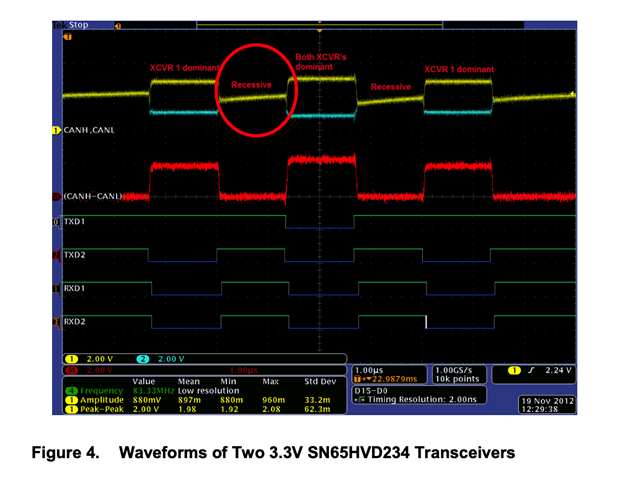Click the 897m amplitude mean value
Viewport: 619px width, 480px height.
click(x=189, y=400)
